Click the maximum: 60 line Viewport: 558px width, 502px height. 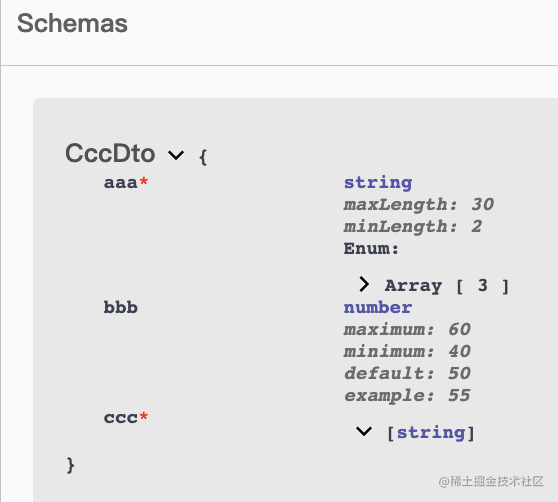click(x=407, y=329)
